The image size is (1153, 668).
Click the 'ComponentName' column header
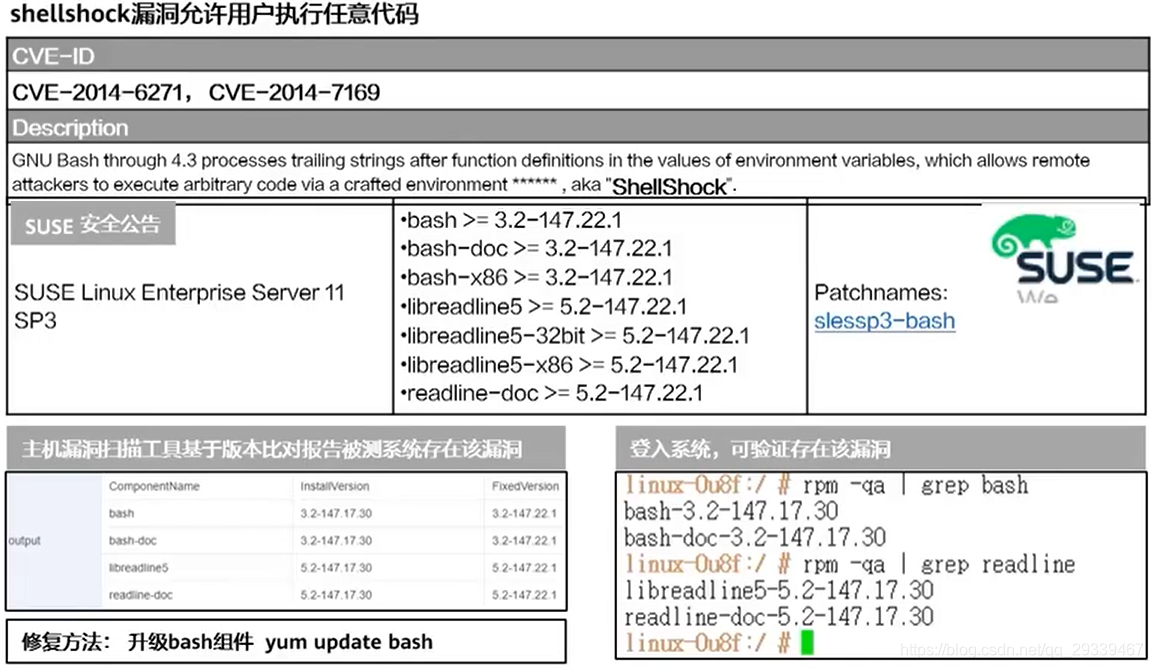click(154, 486)
